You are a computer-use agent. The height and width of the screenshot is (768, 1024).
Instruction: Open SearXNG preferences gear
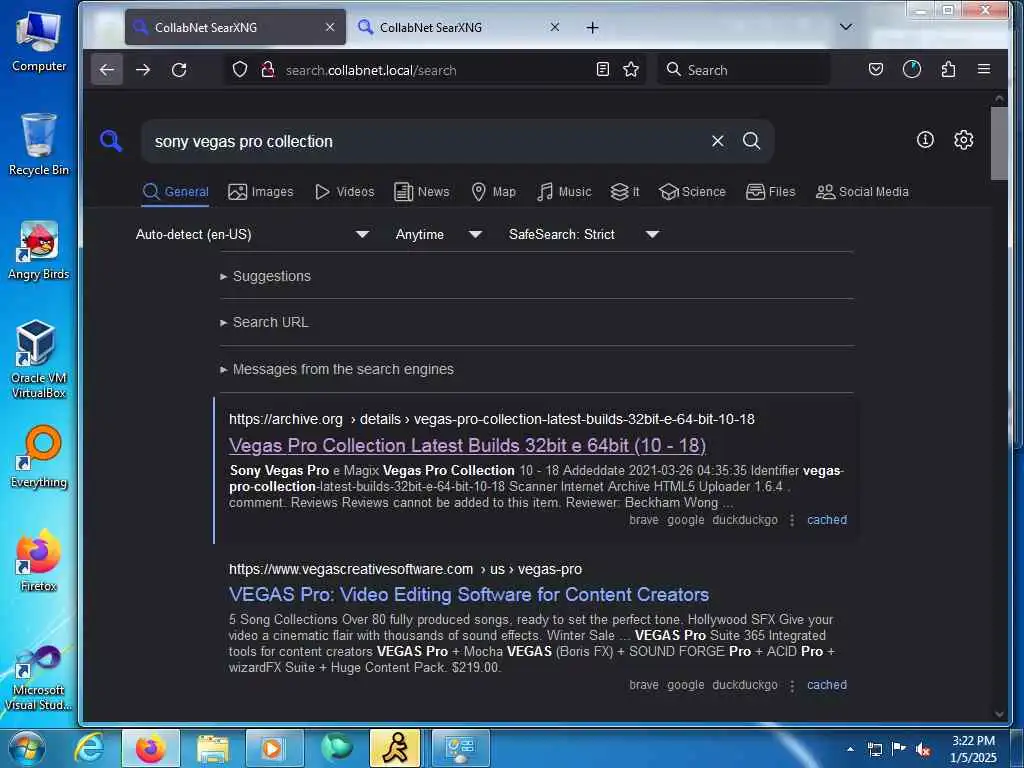963,140
